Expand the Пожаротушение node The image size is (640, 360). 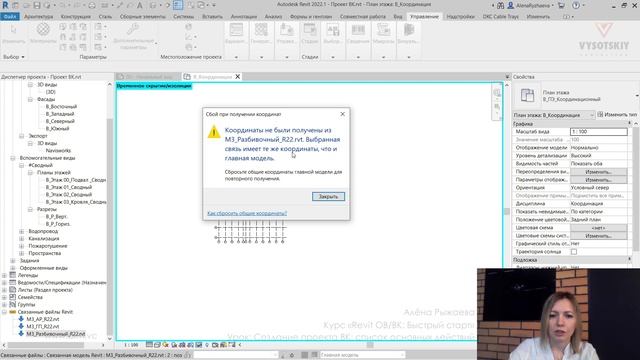(x=22, y=246)
